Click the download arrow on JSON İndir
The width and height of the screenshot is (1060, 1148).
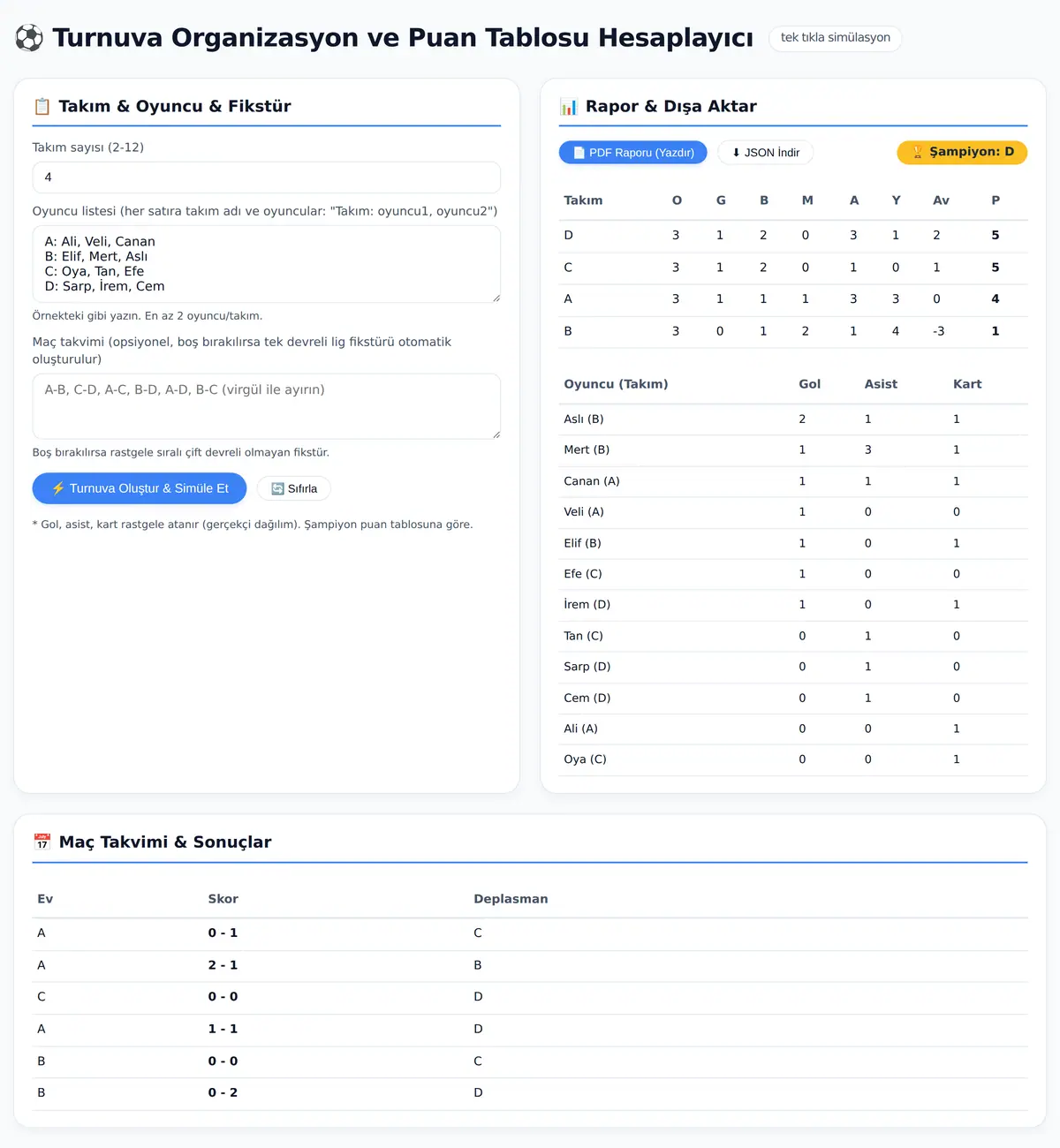[736, 153]
